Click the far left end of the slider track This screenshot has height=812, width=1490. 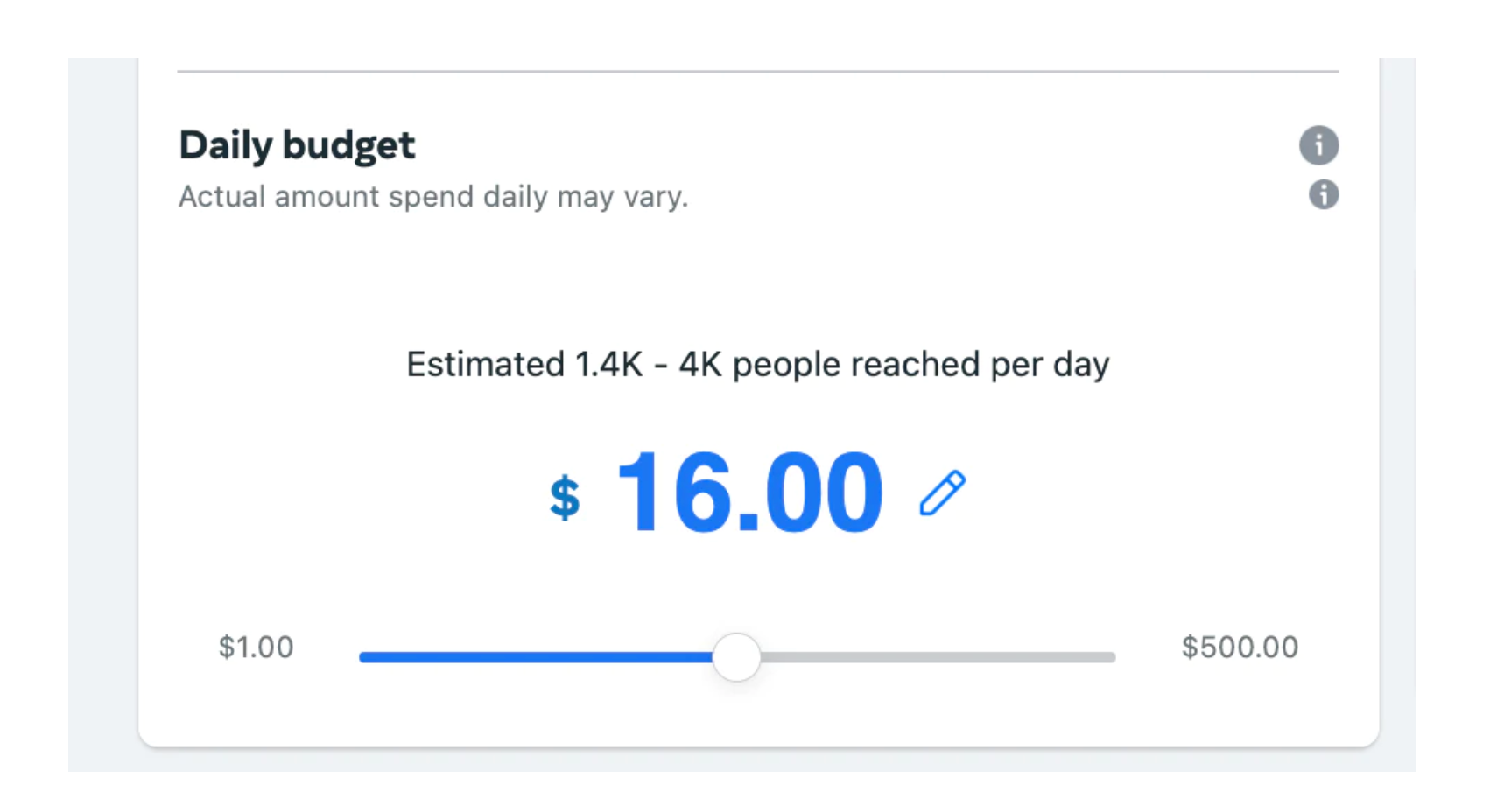pyautogui.click(x=364, y=657)
